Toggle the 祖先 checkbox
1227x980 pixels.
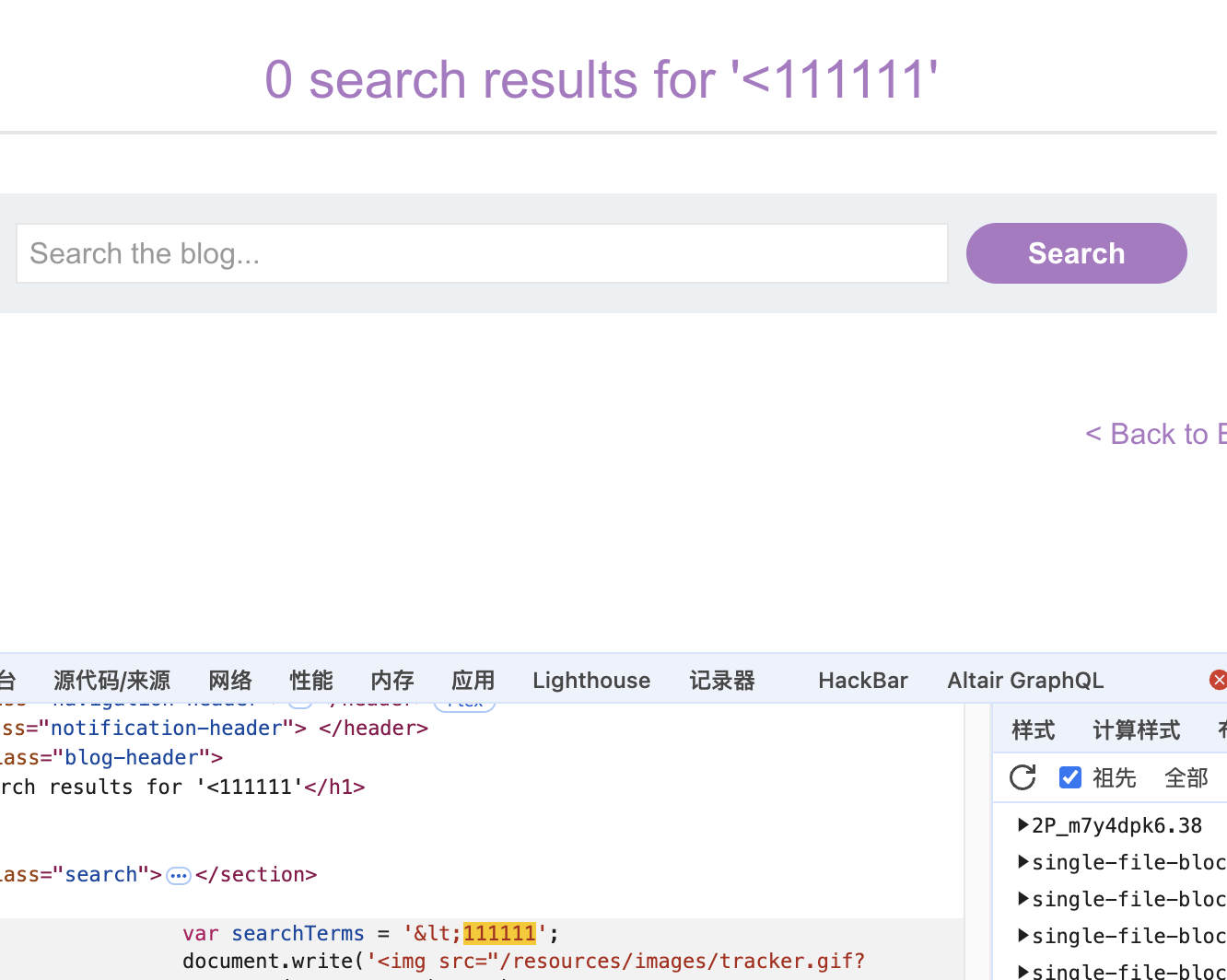click(x=1069, y=777)
